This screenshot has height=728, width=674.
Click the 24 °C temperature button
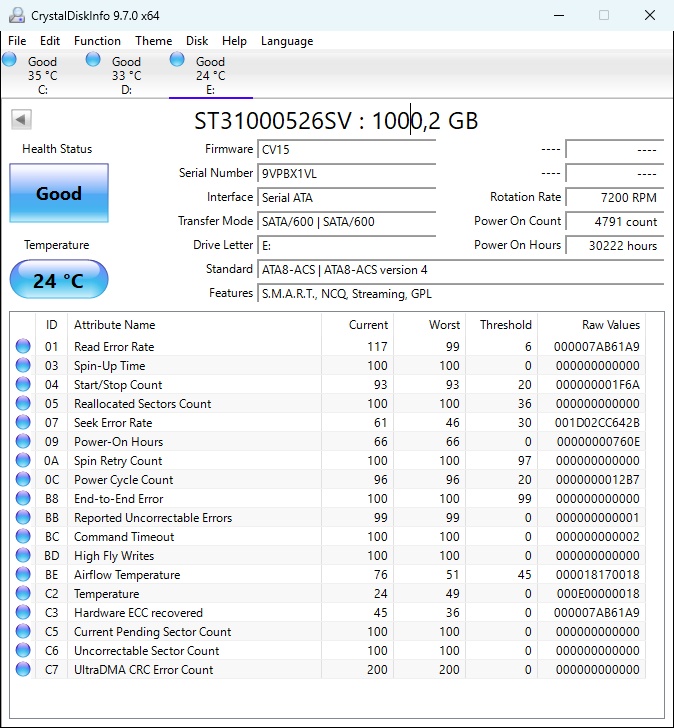click(x=59, y=280)
